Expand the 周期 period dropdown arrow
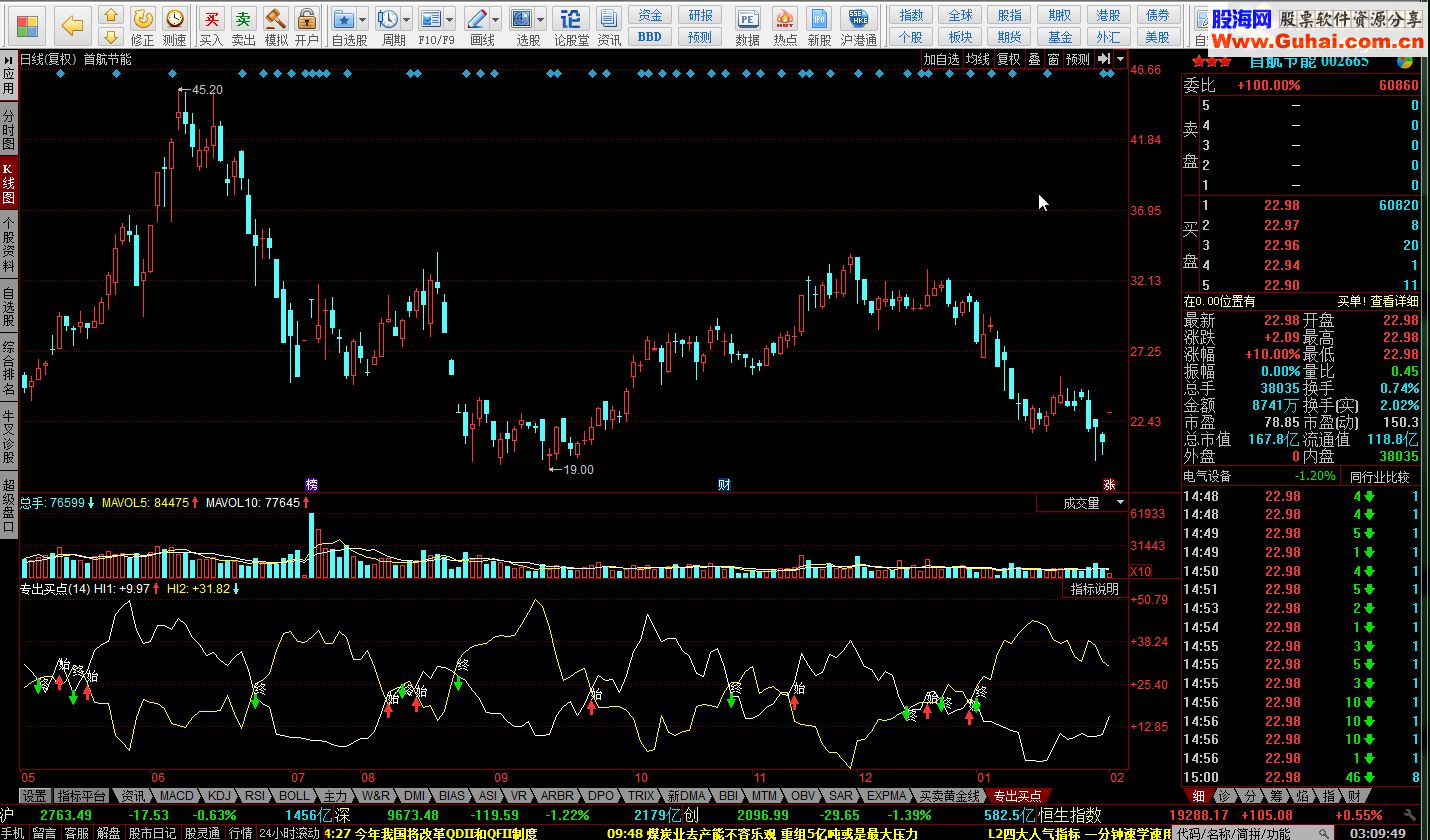This screenshot has height=840, width=1430. pyautogui.click(x=405, y=20)
